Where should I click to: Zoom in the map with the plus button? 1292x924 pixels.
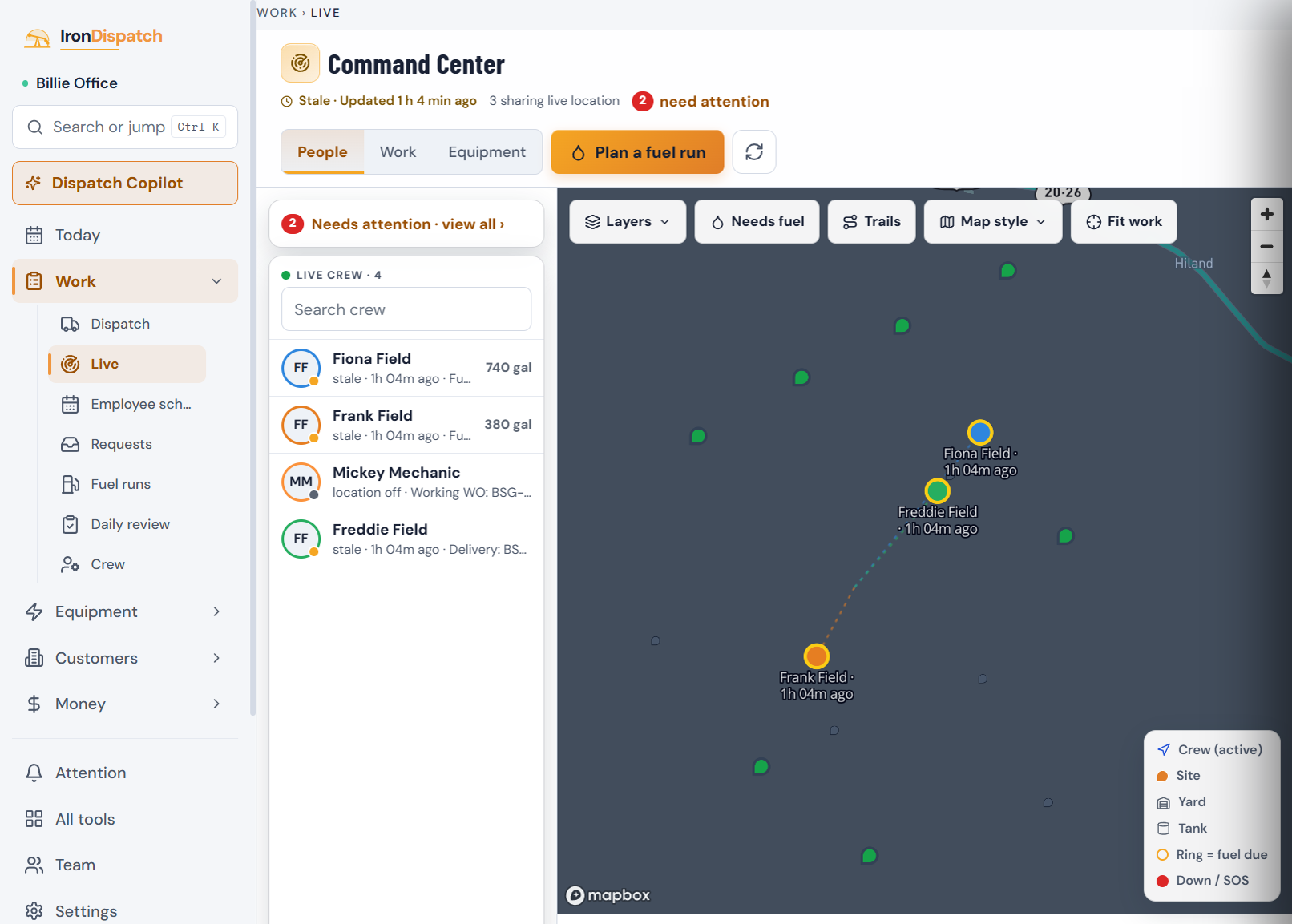click(1266, 214)
